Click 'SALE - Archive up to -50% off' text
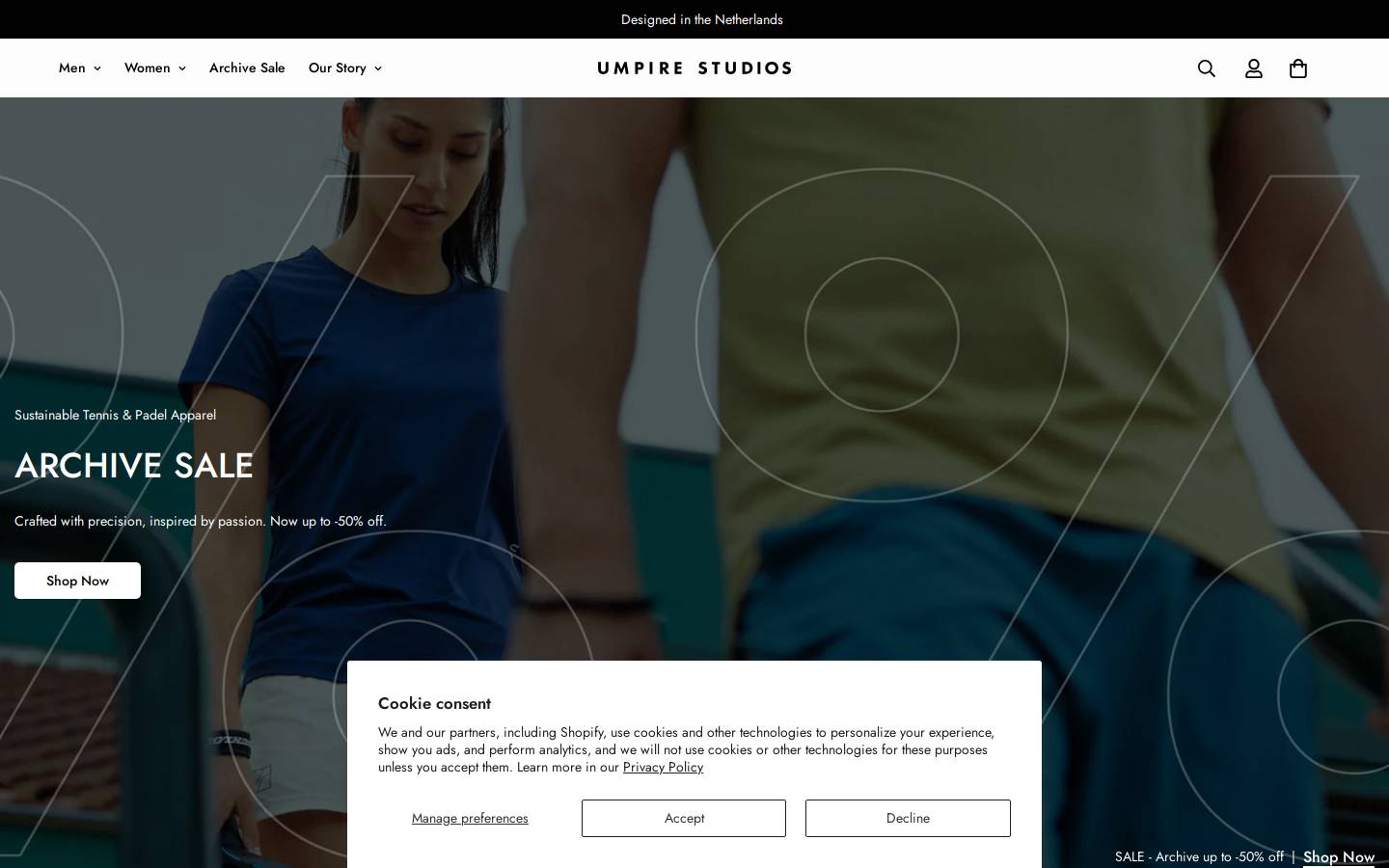The height and width of the screenshot is (868, 1389). pos(1199,856)
